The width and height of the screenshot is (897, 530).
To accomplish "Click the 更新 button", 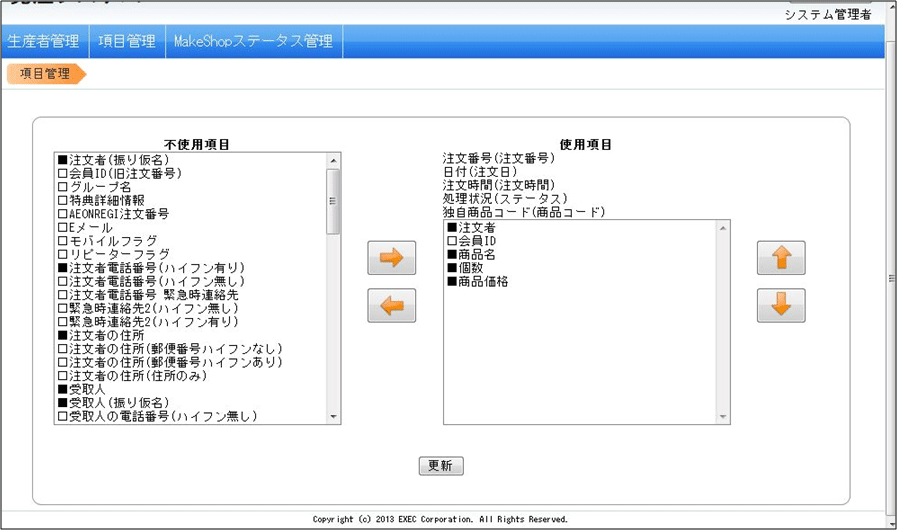I will 441,466.
